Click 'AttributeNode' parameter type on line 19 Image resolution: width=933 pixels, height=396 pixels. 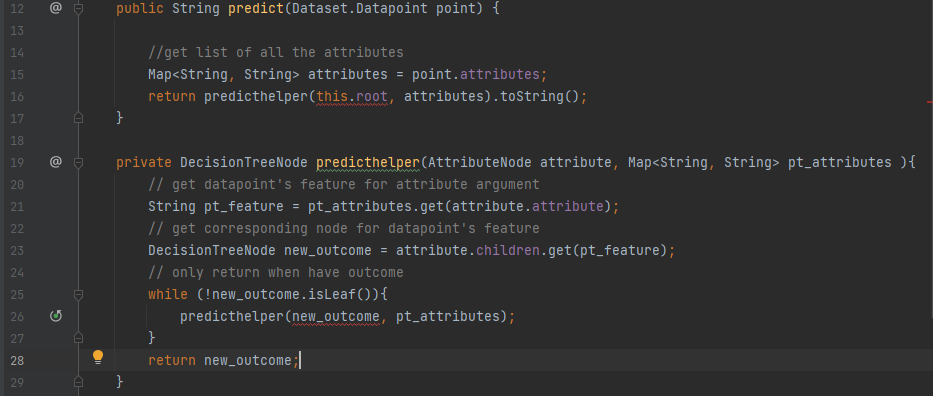point(480,162)
